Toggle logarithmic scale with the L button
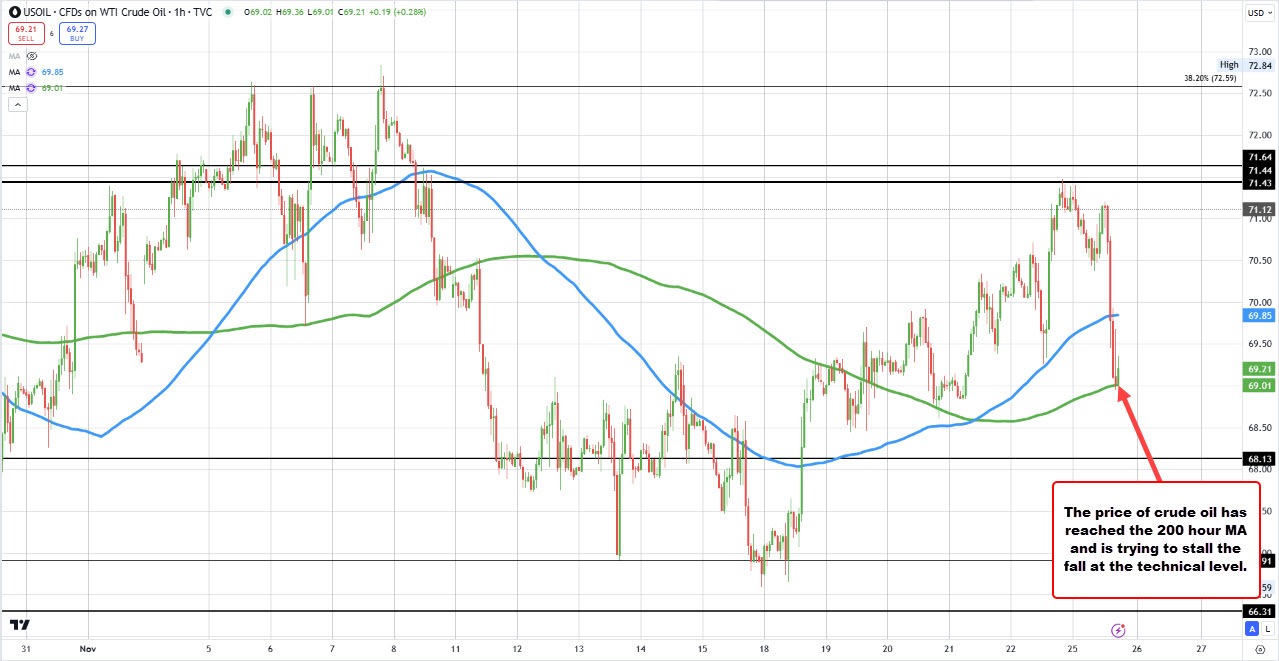Screen dimensions: 1279x661 click(1267, 628)
